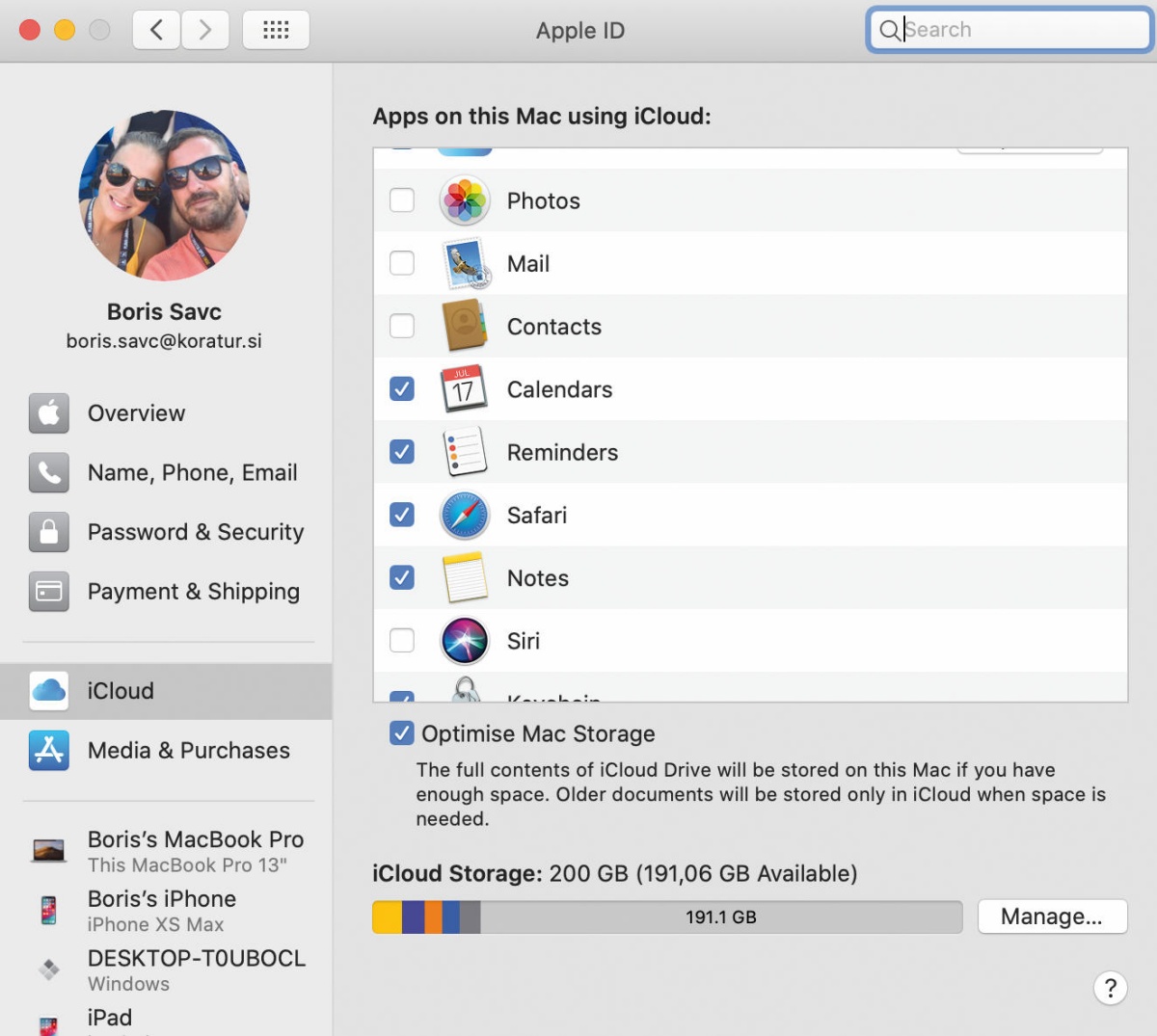
Task: Click the orange segment of storage bar
Action: point(434,916)
